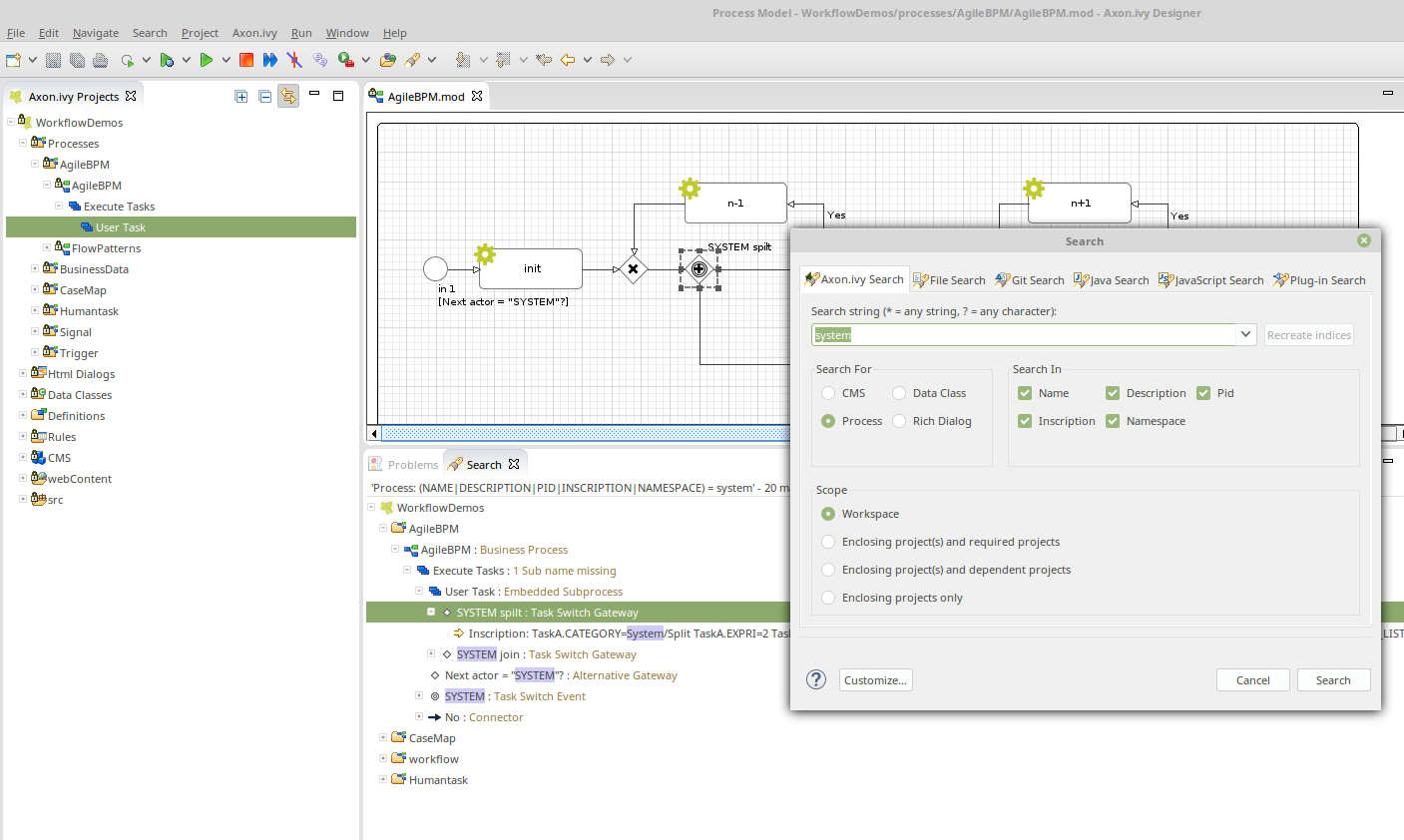Click the red Stop engine icon

(246, 60)
